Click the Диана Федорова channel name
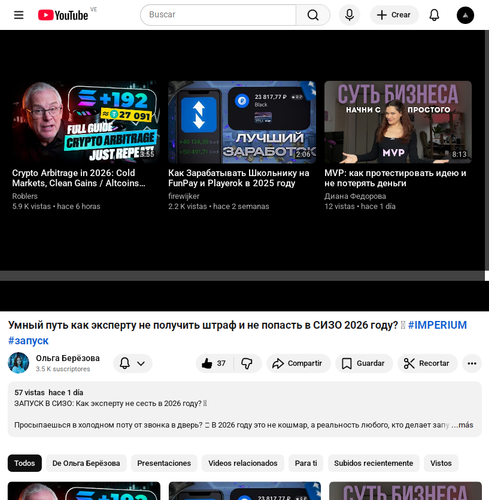 pyautogui.click(x=355, y=196)
